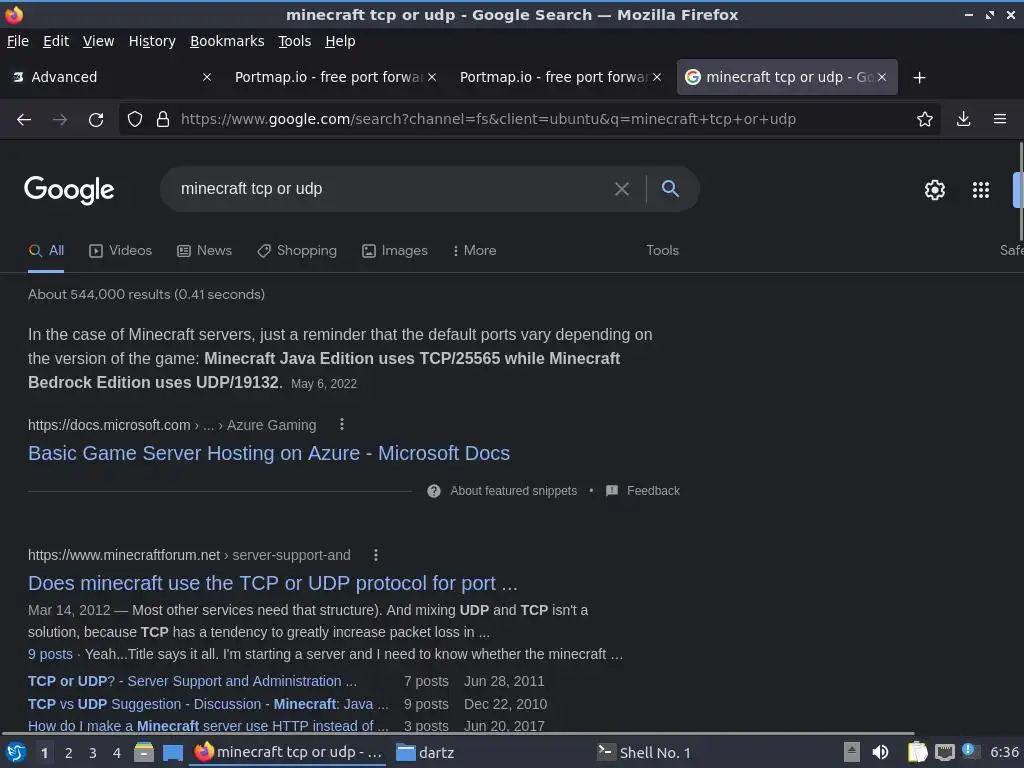
Task: Go back with the browser back arrow
Action: pyautogui.click(x=24, y=120)
